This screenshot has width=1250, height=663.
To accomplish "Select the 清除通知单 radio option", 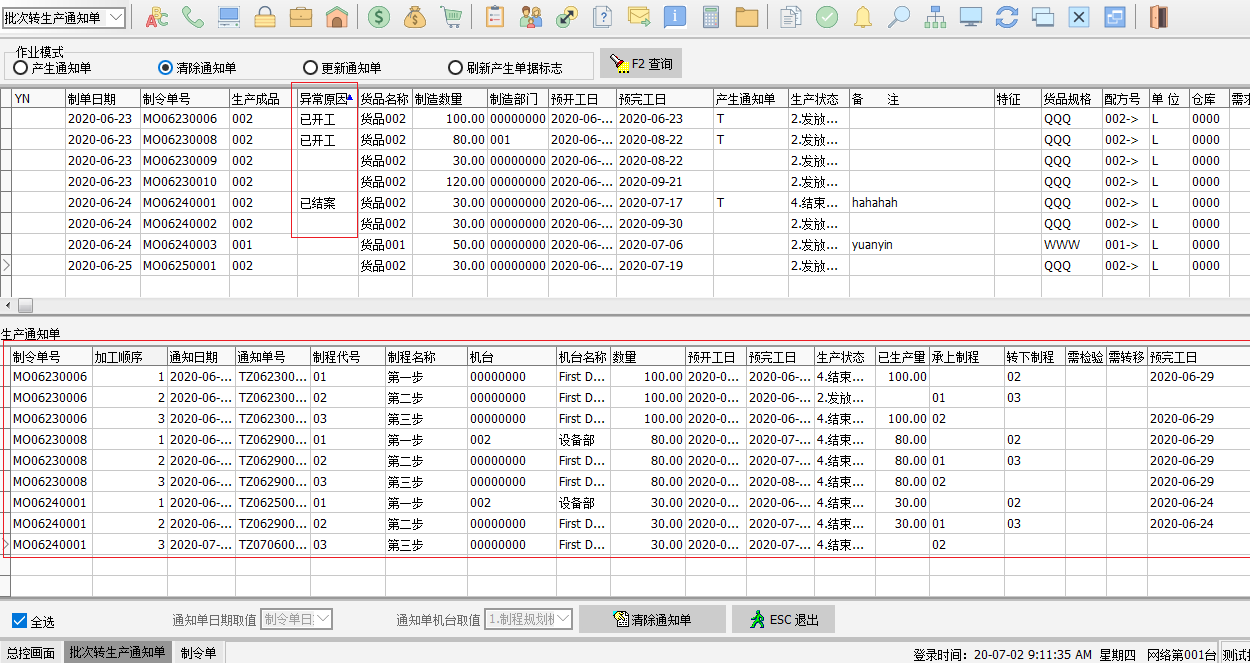I will (166, 68).
